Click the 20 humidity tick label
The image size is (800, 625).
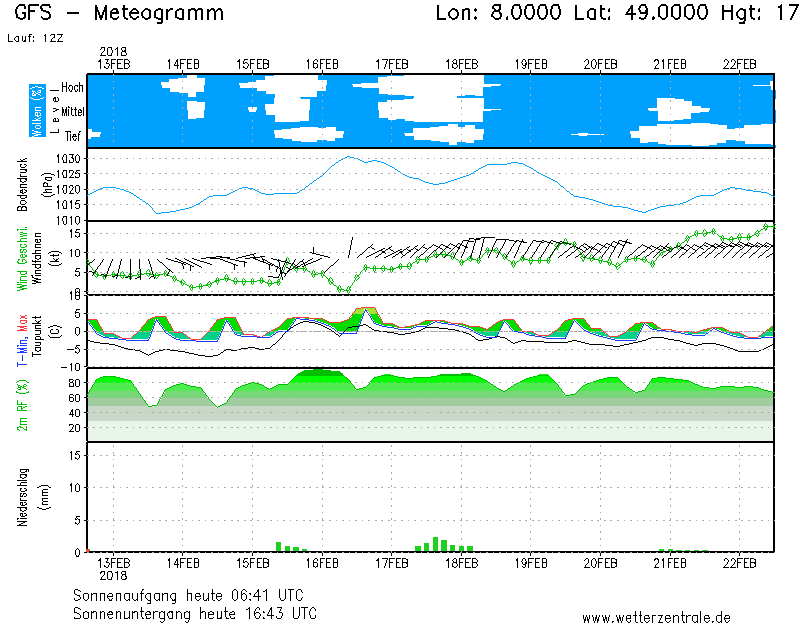pos(74,428)
